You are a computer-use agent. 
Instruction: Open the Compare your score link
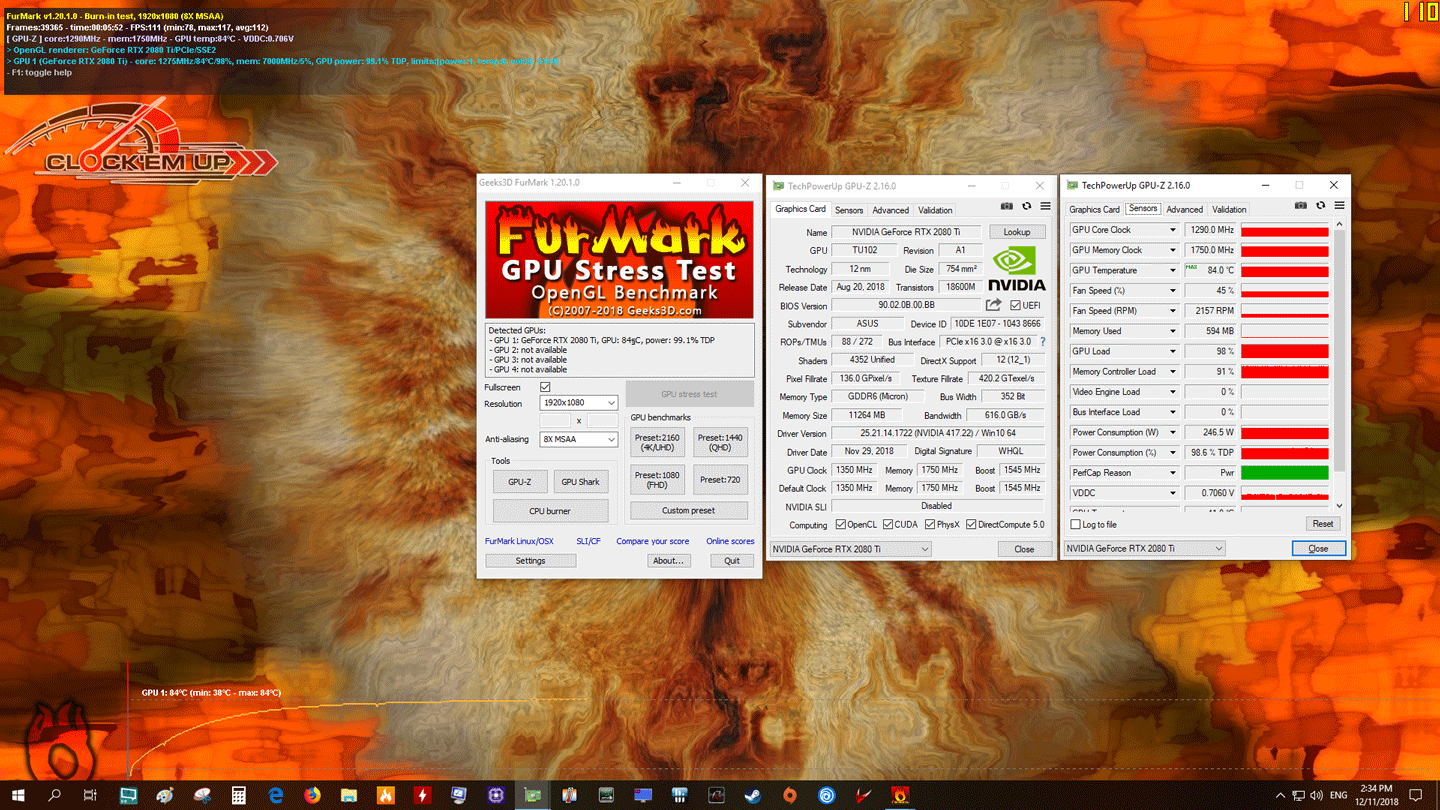[x=652, y=541]
